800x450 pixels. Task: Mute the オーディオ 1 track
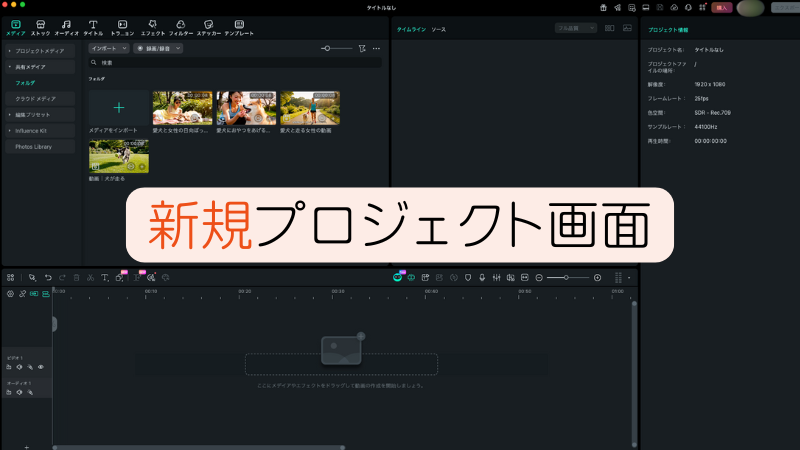(x=20, y=392)
